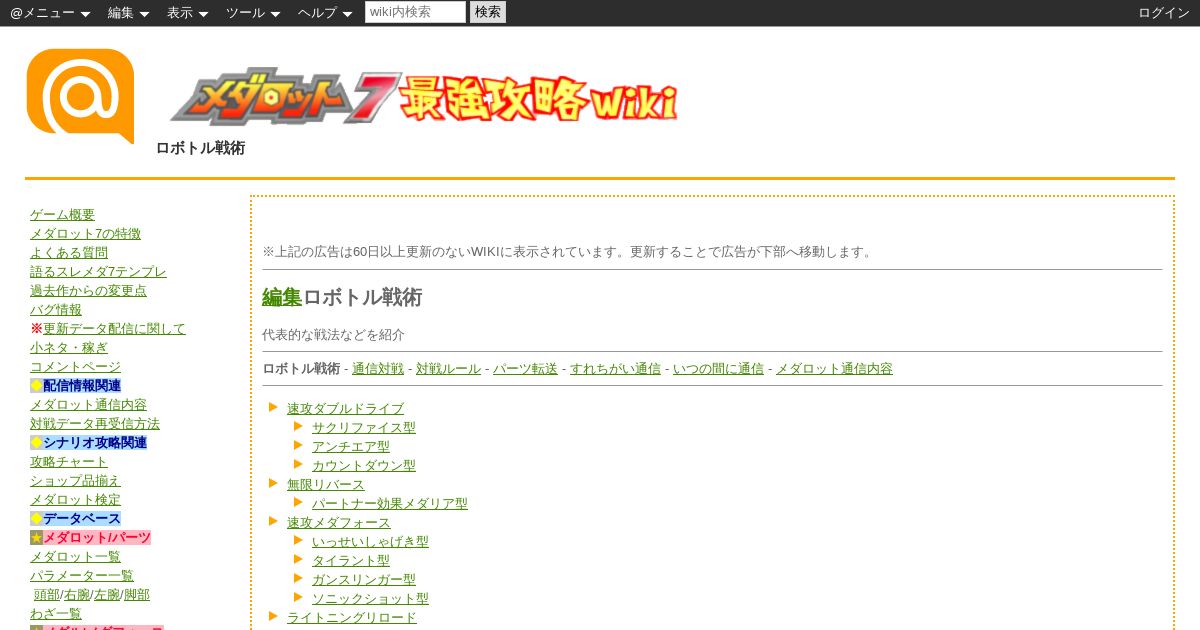Open the メダロット検定 sidebar link
The image size is (1200, 630).
pos(75,500)
